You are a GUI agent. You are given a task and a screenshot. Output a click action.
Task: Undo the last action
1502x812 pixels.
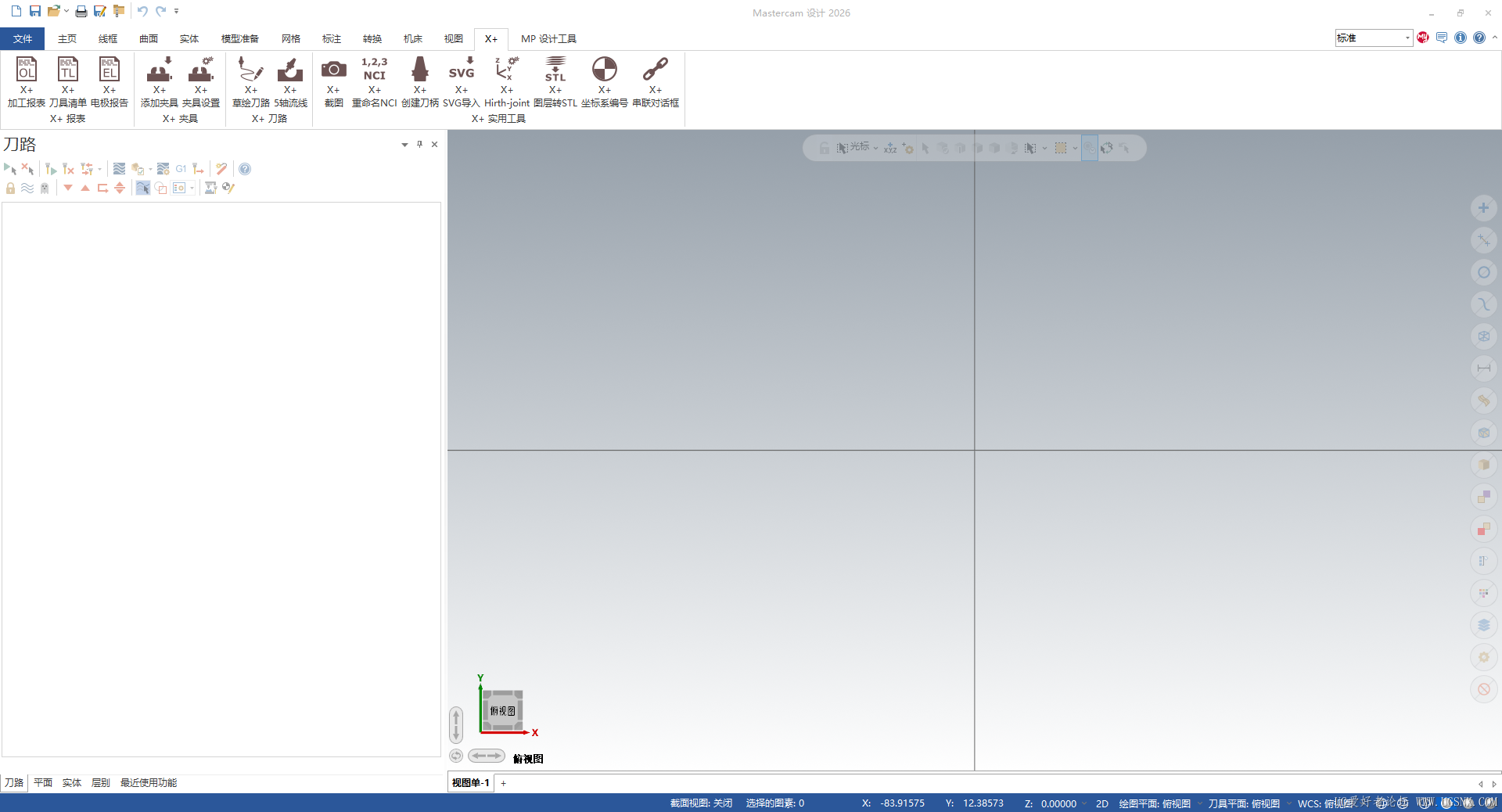pyautogui.click(x=142, y=11)
